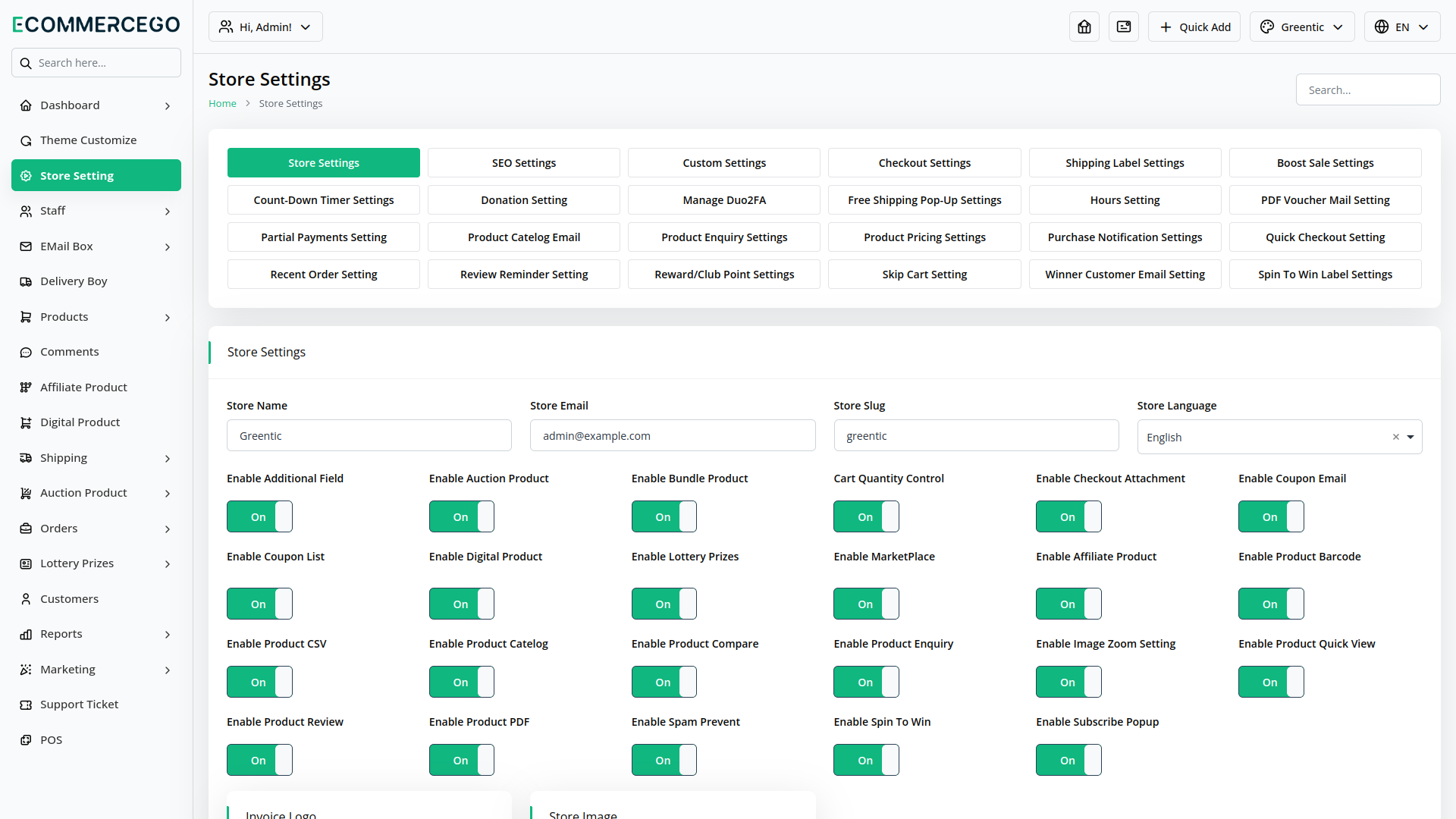The height and width of the screenshot is (819, 1456).
Task: Click the Dashboard home icon in sidebar
Action: 26,105
